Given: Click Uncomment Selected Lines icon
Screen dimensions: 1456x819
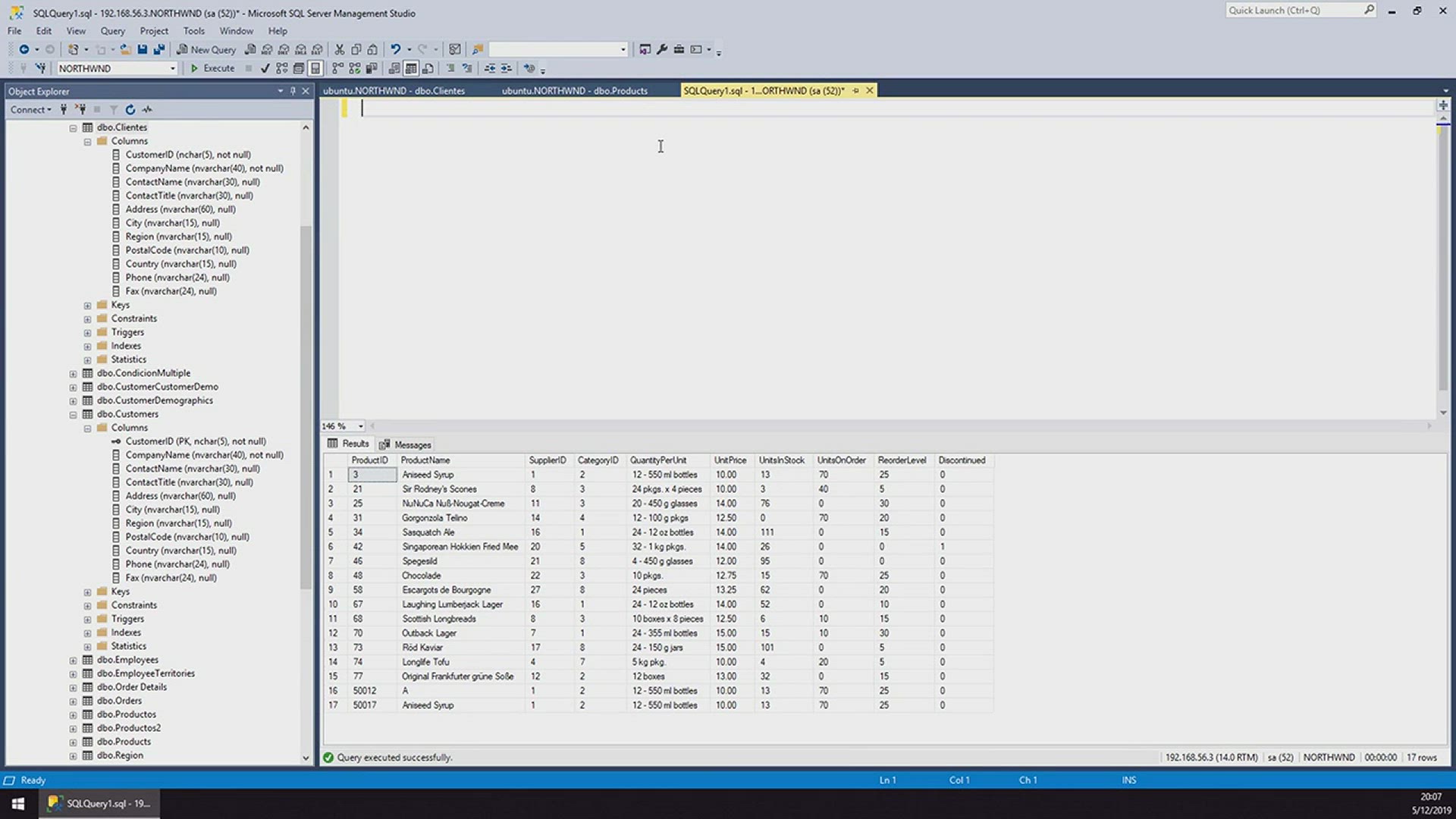Looking at the screenshot, I should click(x=467, y=68).
